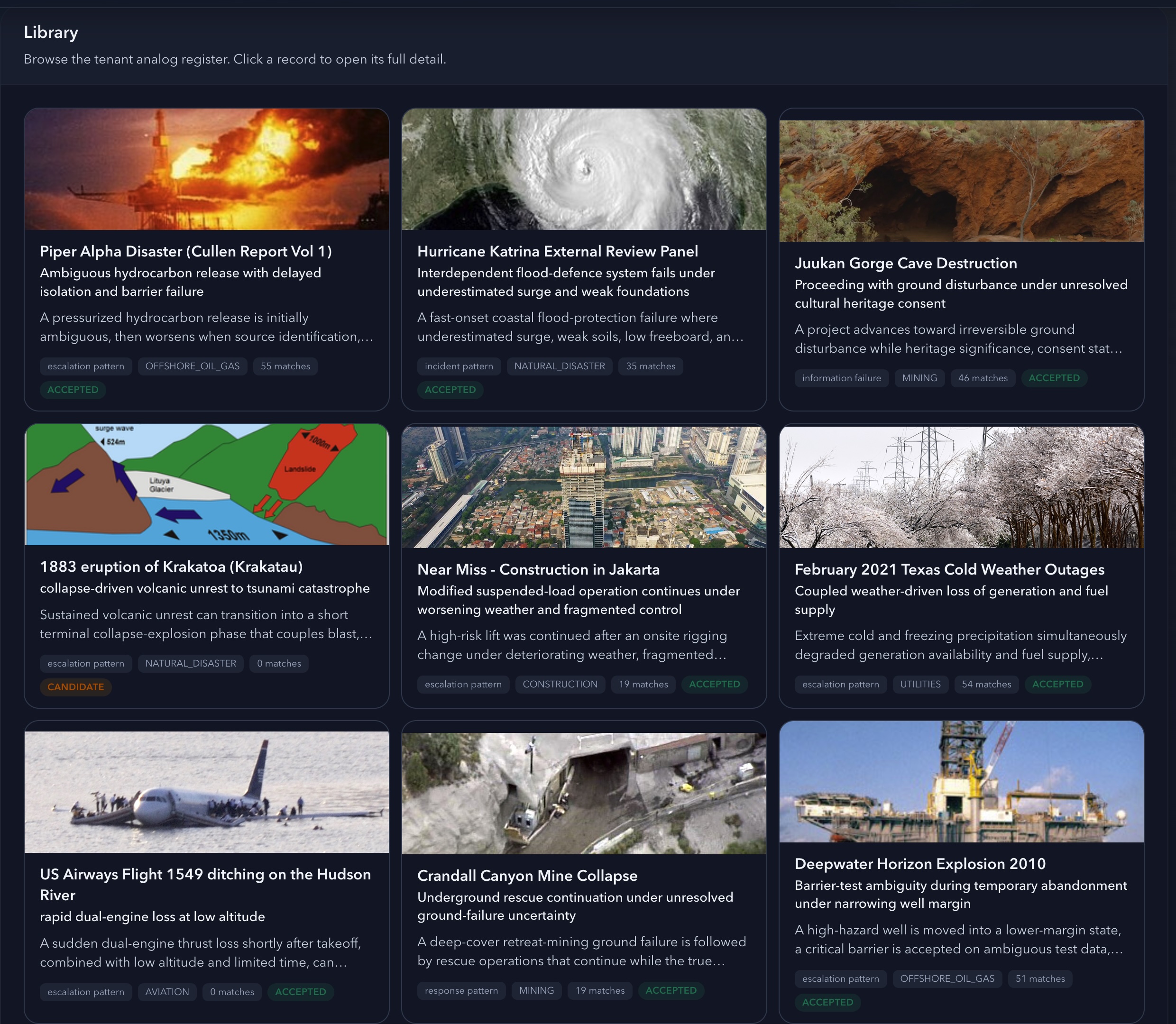Click the 'Coupled weather-driven loss of generation' subtitle
Image resolution: width=1176 pixels, height=1024 pixels.
pyautogui.click(x=951, y=601)
